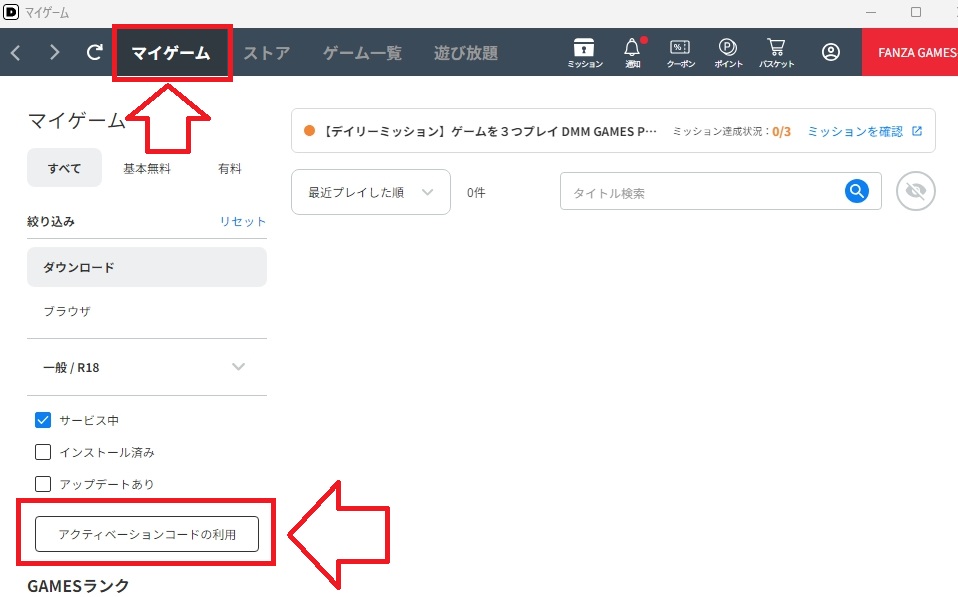Maximize the マイゲーム window

coord(916,12)
